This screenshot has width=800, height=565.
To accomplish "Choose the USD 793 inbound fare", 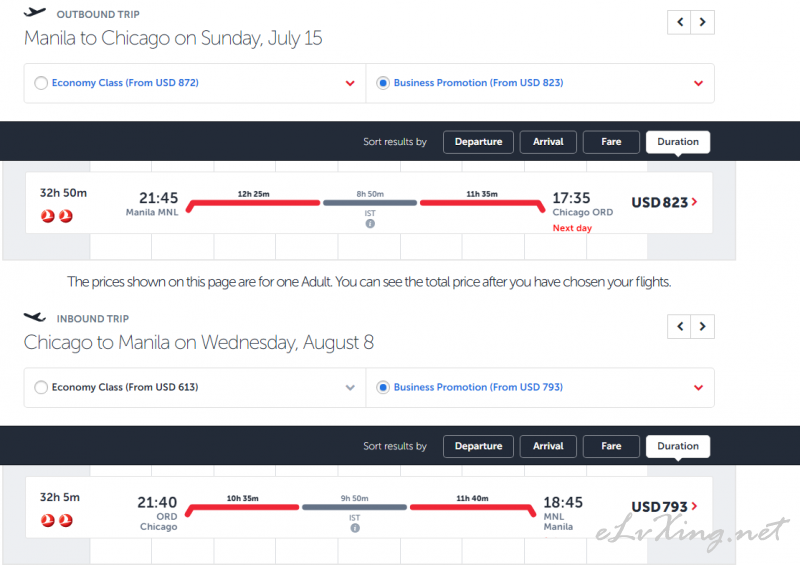I will coord(664,507).
